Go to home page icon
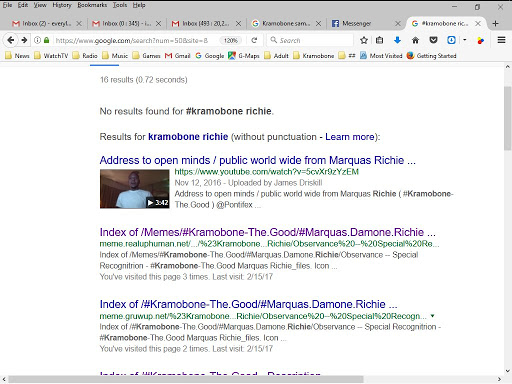 pos(415,40)
